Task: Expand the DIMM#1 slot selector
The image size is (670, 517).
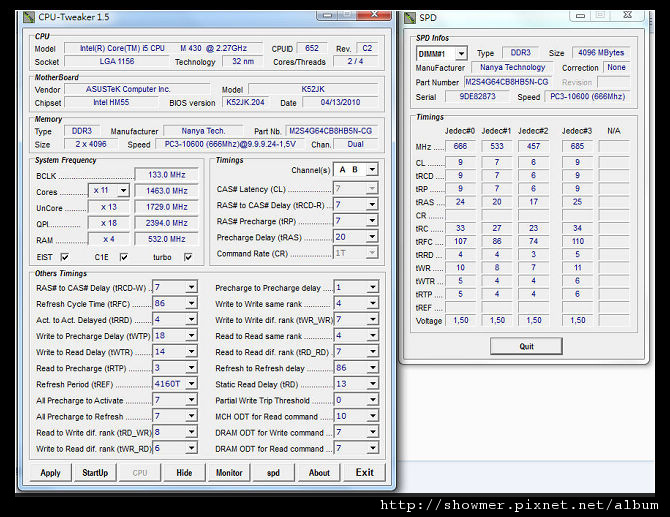Action: (460, 53)
